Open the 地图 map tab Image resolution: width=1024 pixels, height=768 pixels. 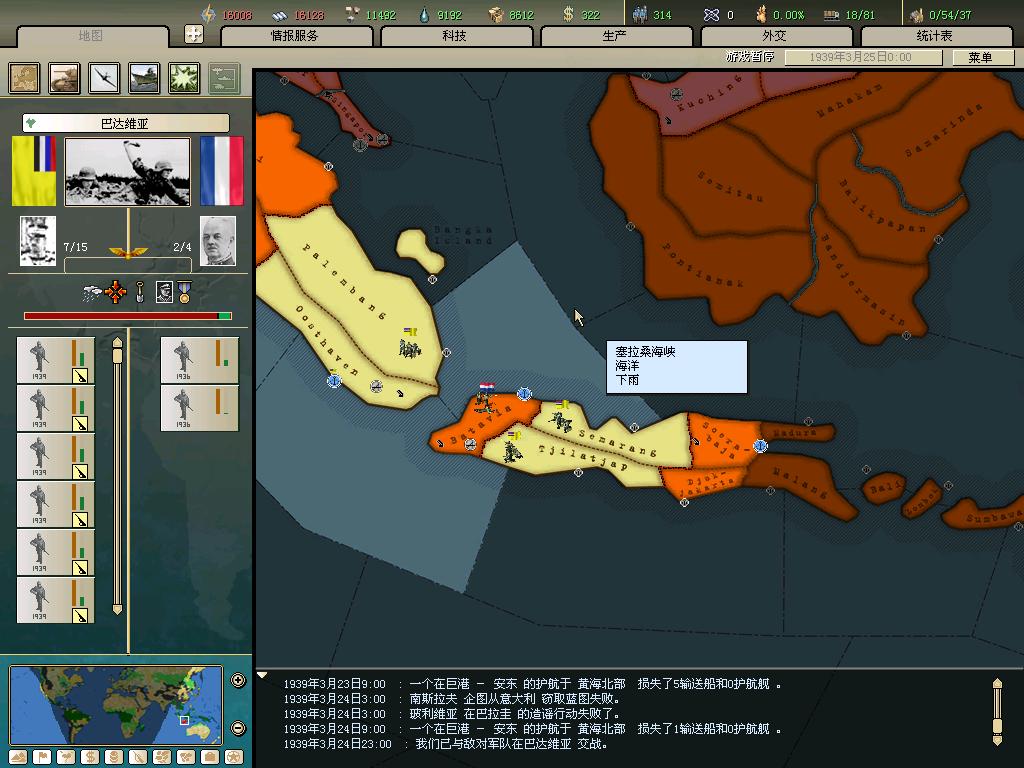90,35
